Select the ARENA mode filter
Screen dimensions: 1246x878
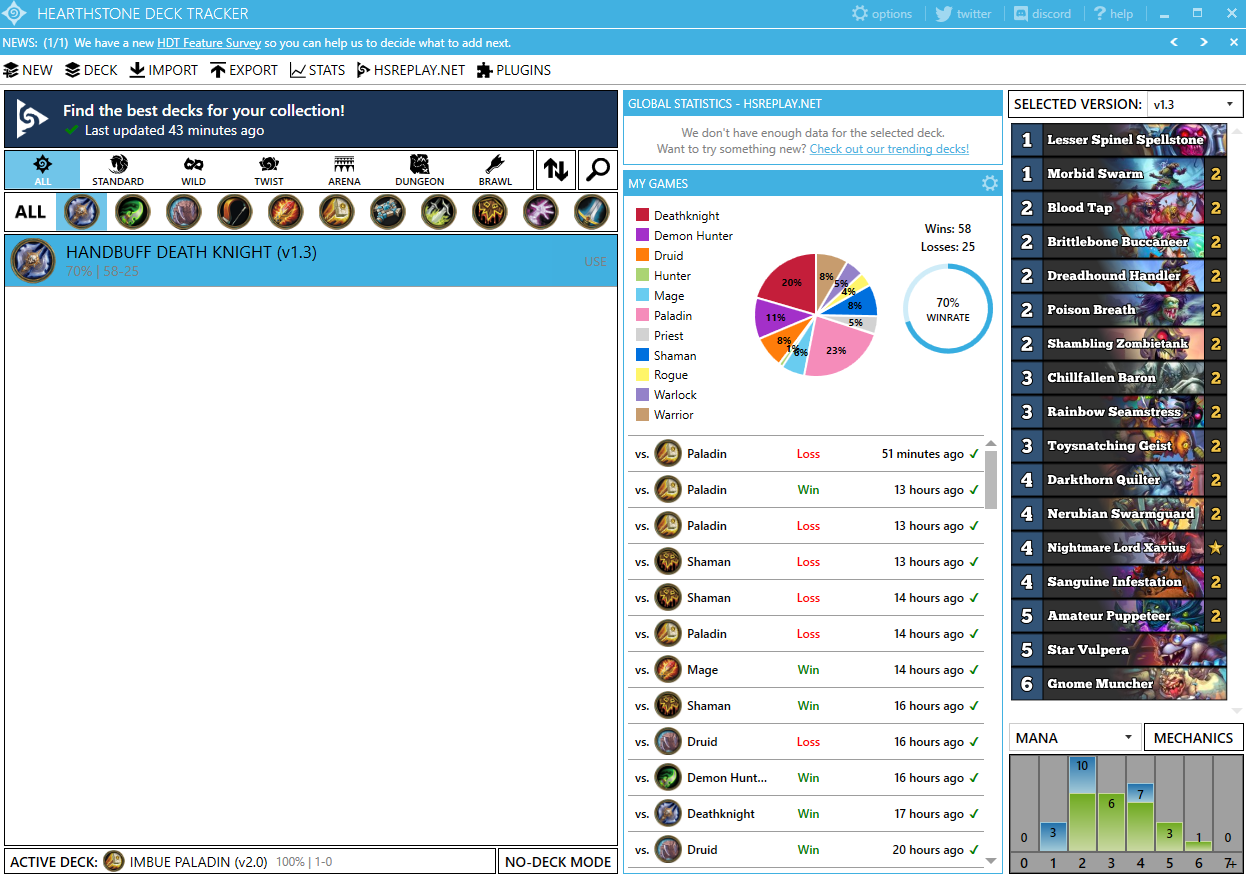344,170
